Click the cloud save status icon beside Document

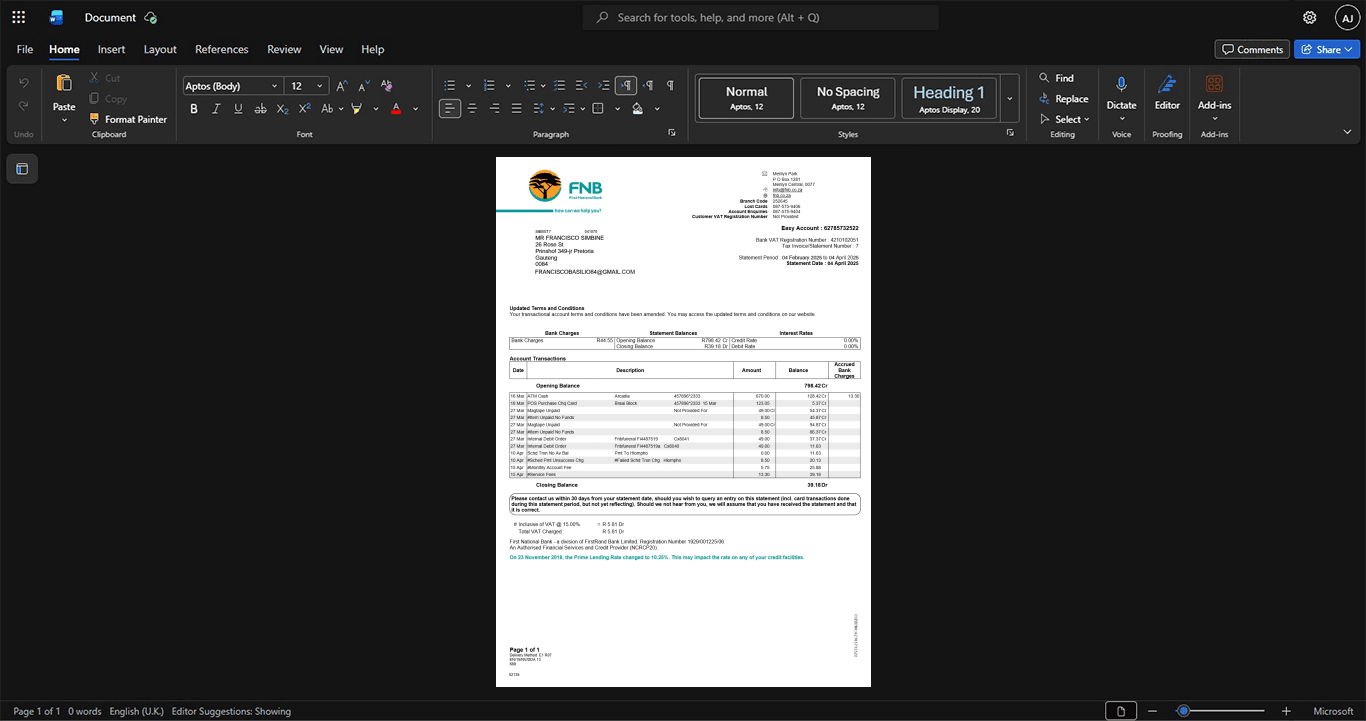click(151, 17)
